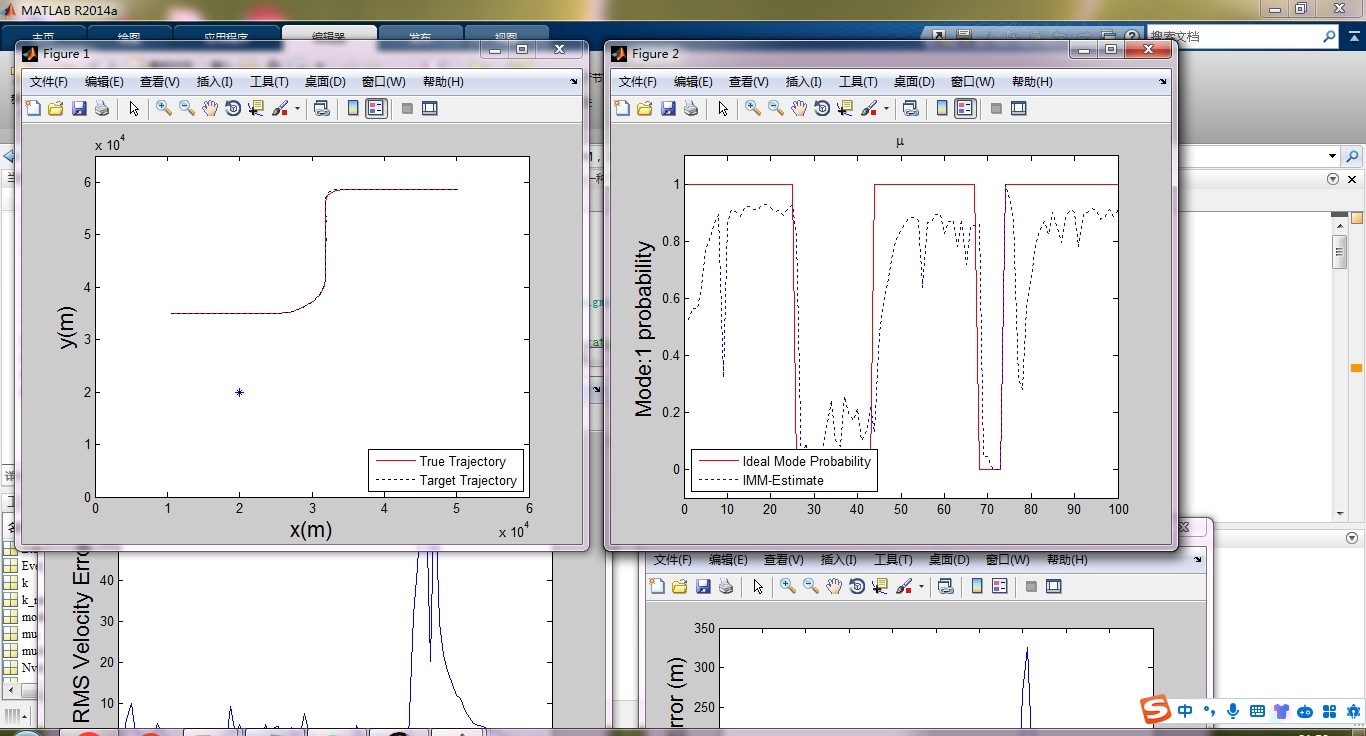Click Sogou soft keyboard icon
Viewport: 1366px width, 736px height.
pyautogui.click(x=1257, y=711)
